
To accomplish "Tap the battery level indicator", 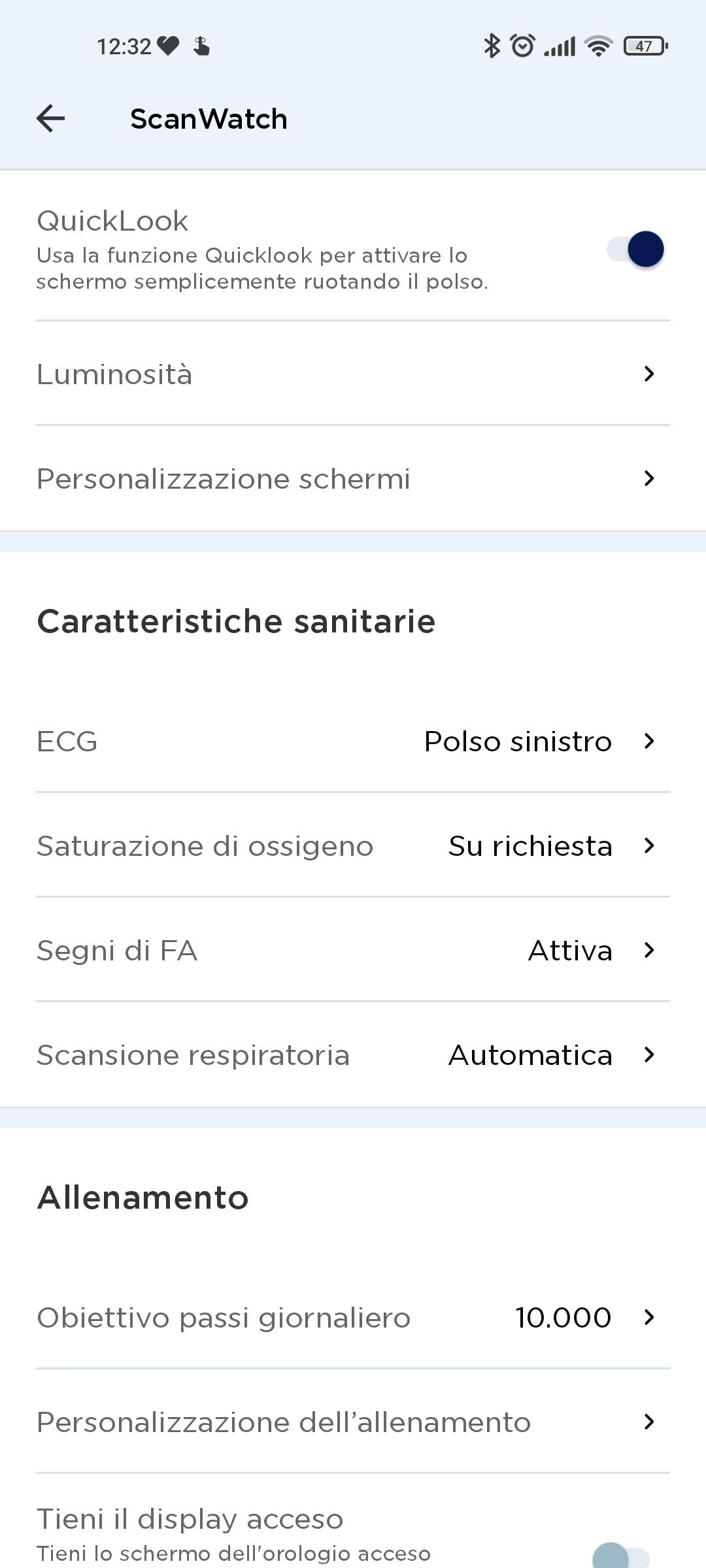I will click(x=645, y=46).
